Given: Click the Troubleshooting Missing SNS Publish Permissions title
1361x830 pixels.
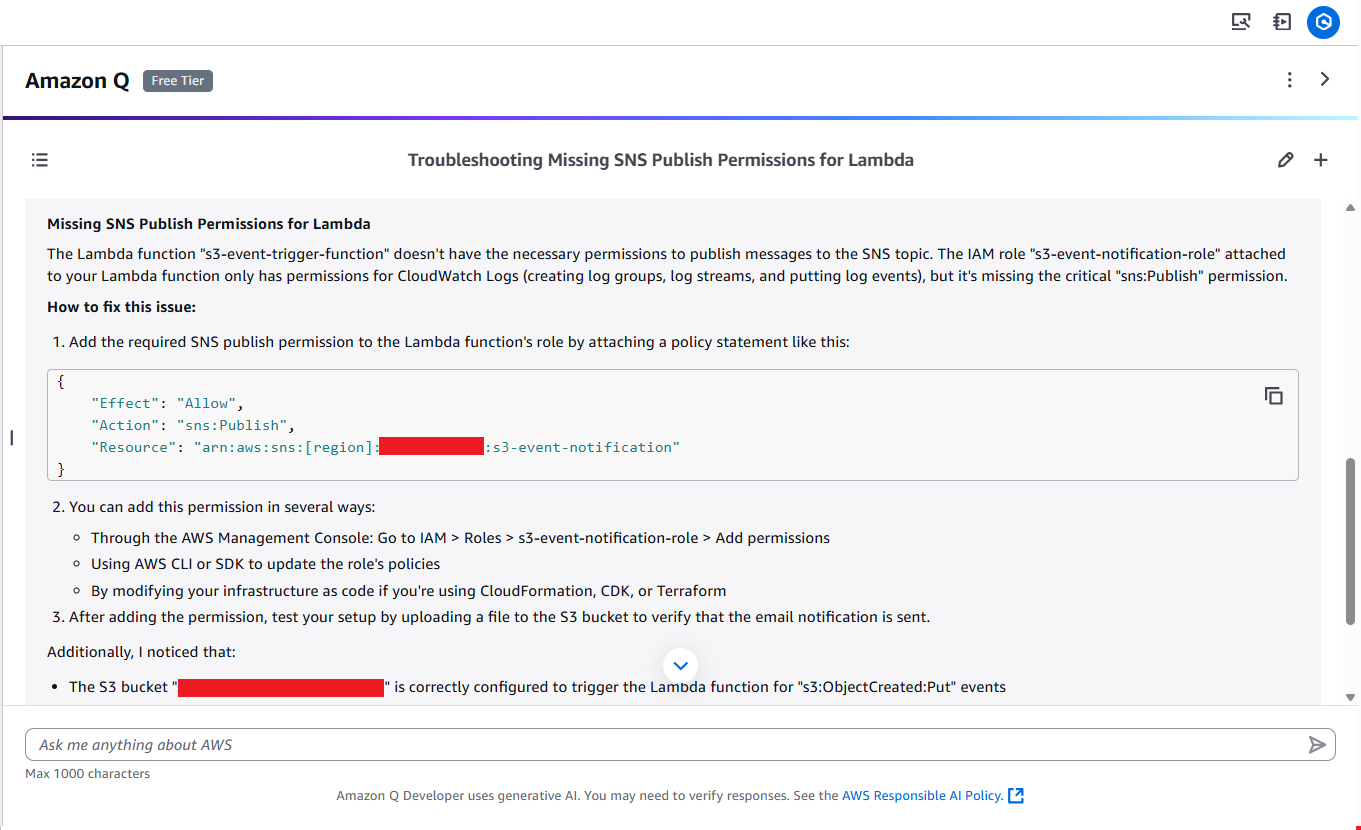Looking at the screenshot, I should point(661,160).
